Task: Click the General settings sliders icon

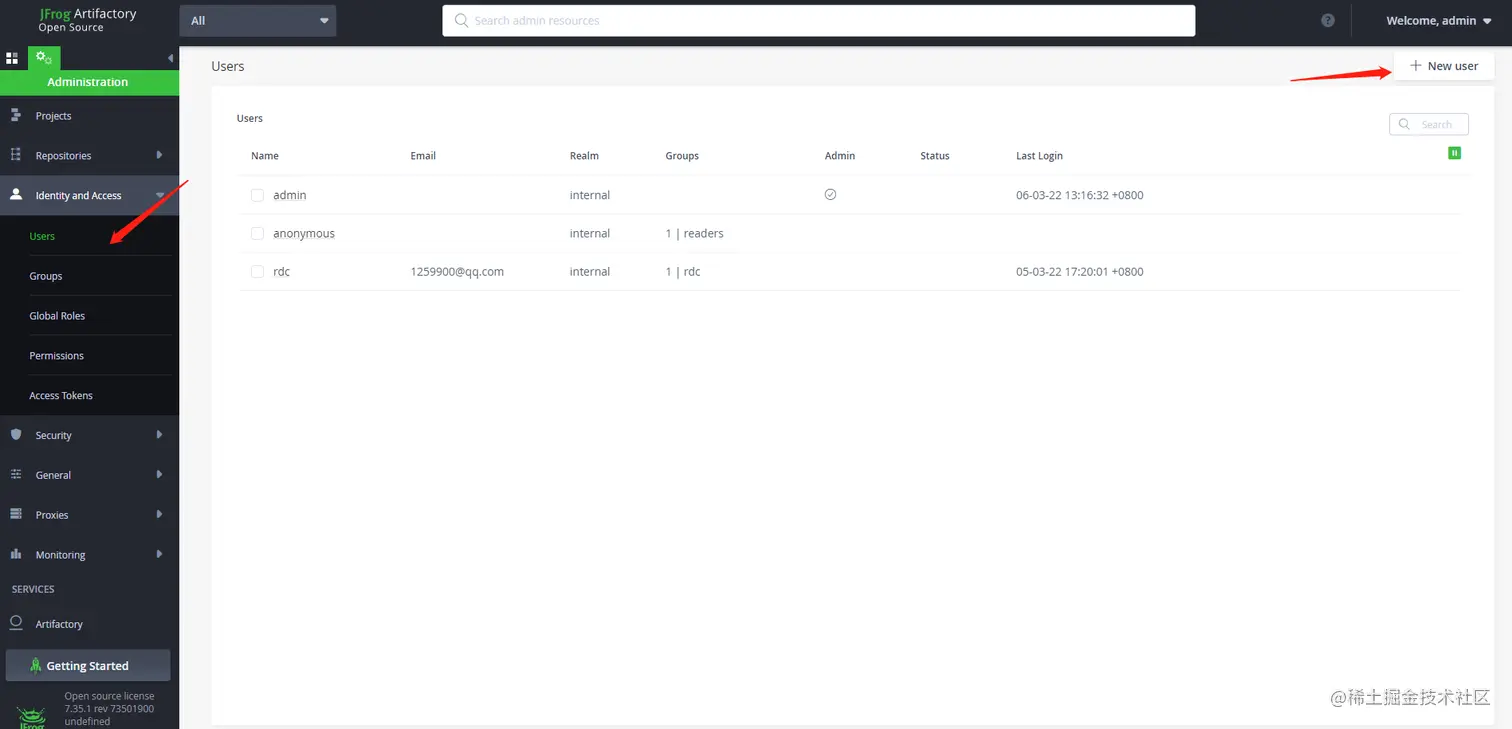Action: [x=16, y=475]
